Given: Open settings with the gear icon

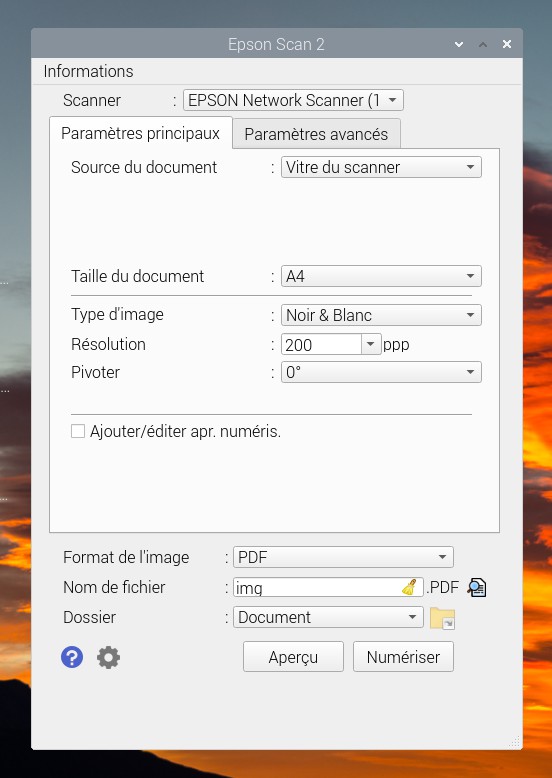Looking at the screenshot, I should click(x=108, y=657).
